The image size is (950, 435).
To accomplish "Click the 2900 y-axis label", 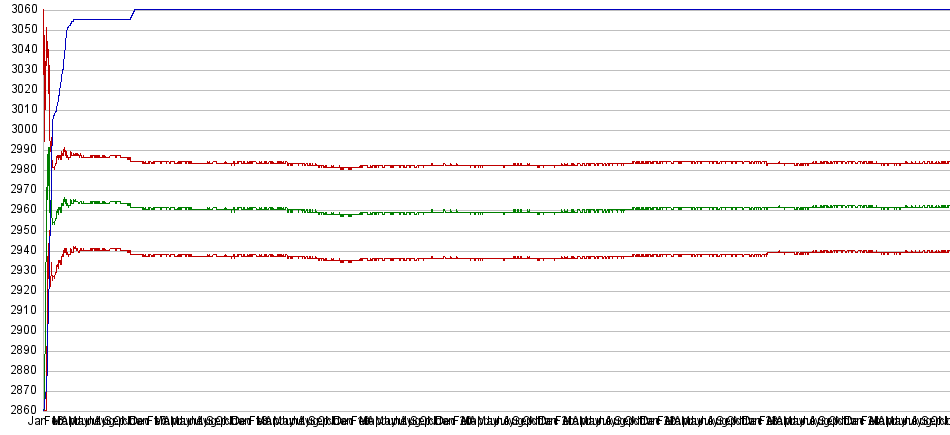I will (x=20, y=330).
